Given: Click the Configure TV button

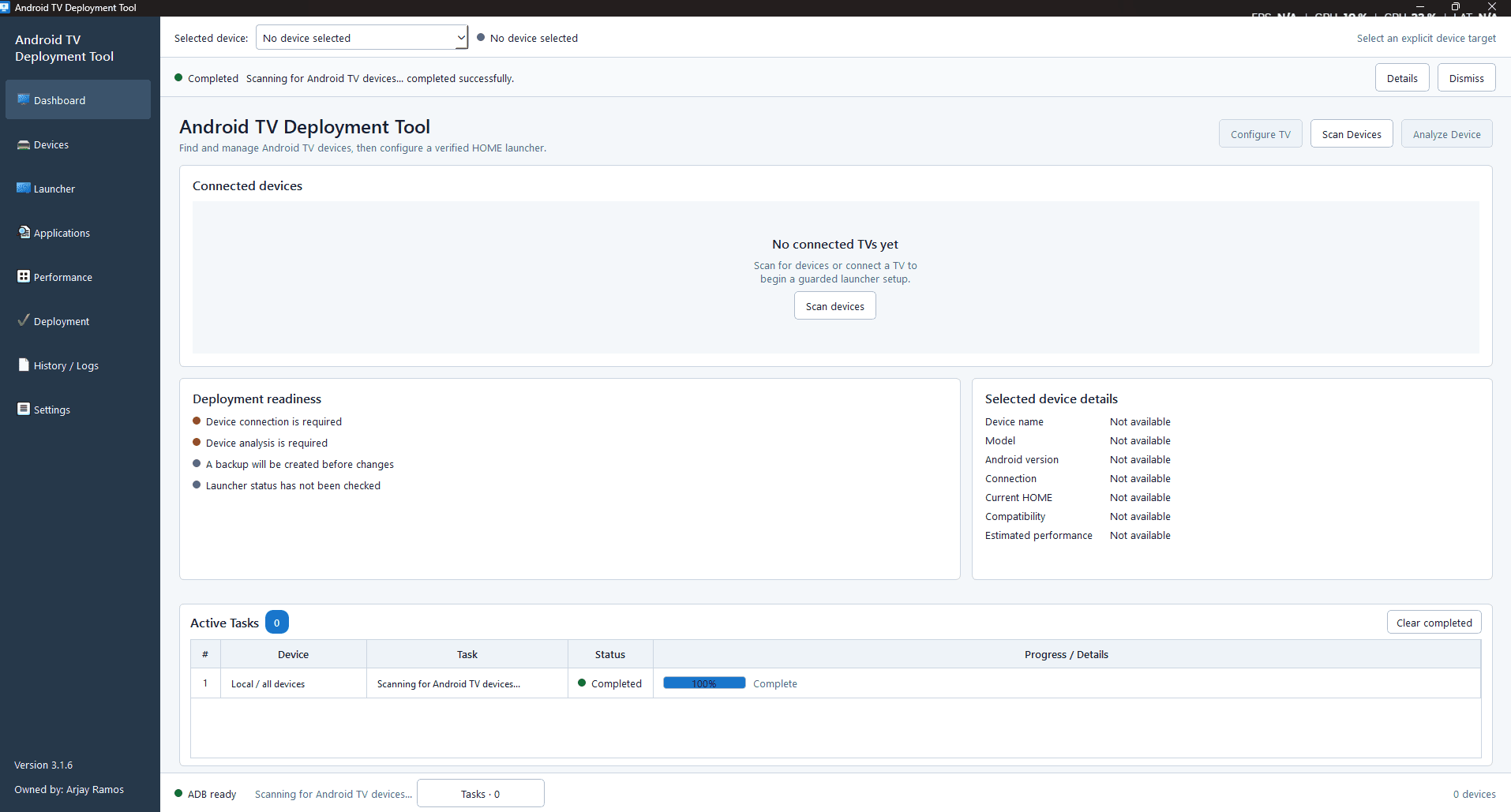Looking at the screenshot, I should point(1260,134).
